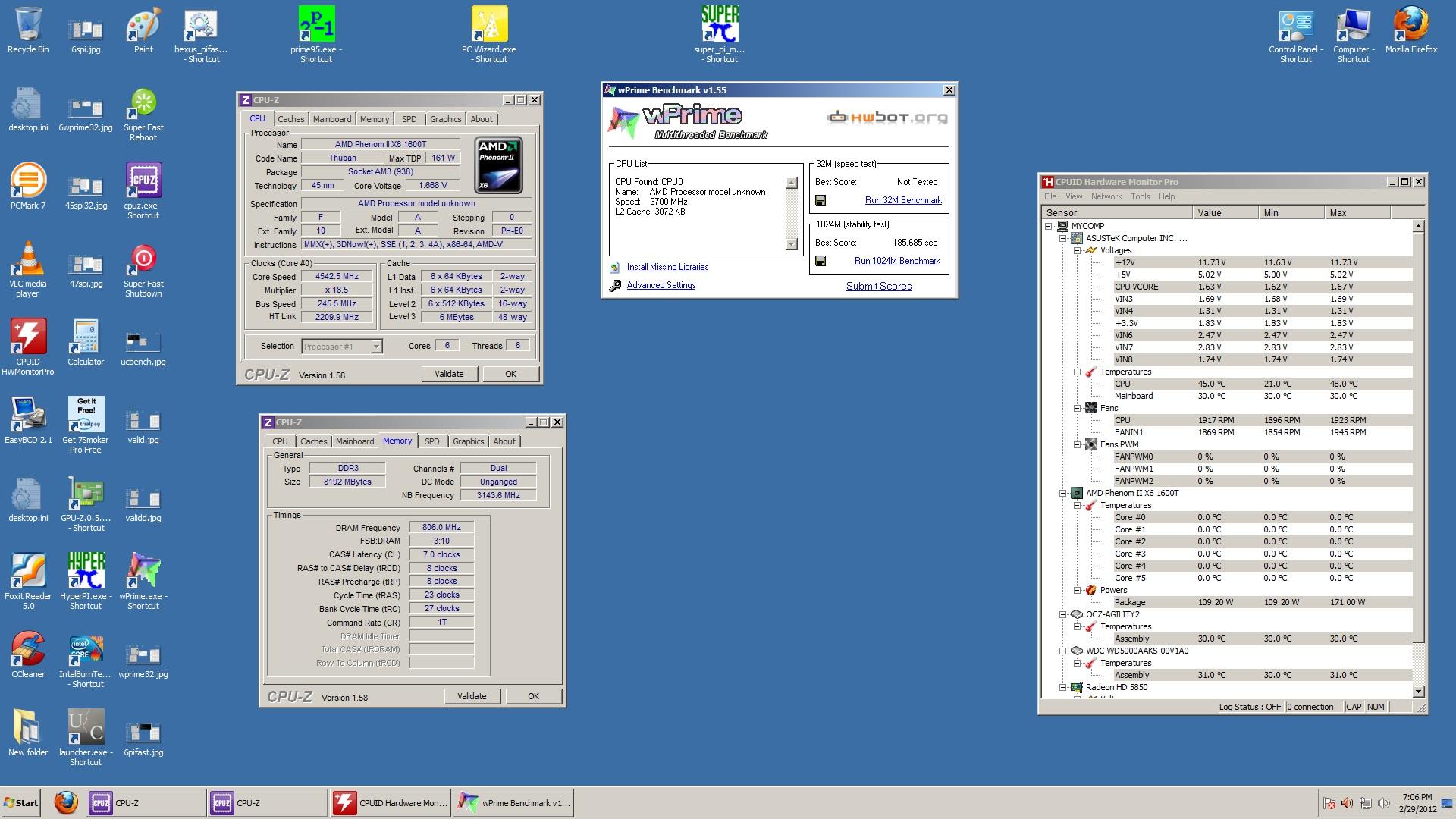Open the Recycle Bin desktop icon
1456x819 pixels.
click(28, 30)
